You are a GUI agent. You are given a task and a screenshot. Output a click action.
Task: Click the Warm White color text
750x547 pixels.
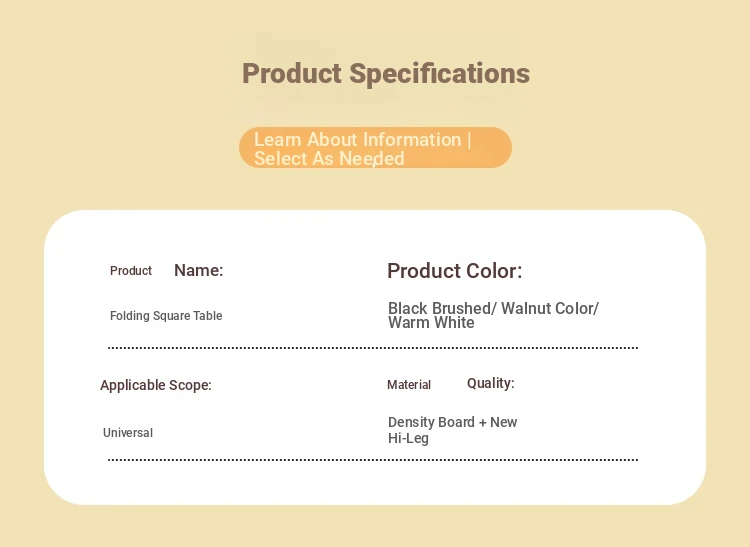[x=431, y=323]
